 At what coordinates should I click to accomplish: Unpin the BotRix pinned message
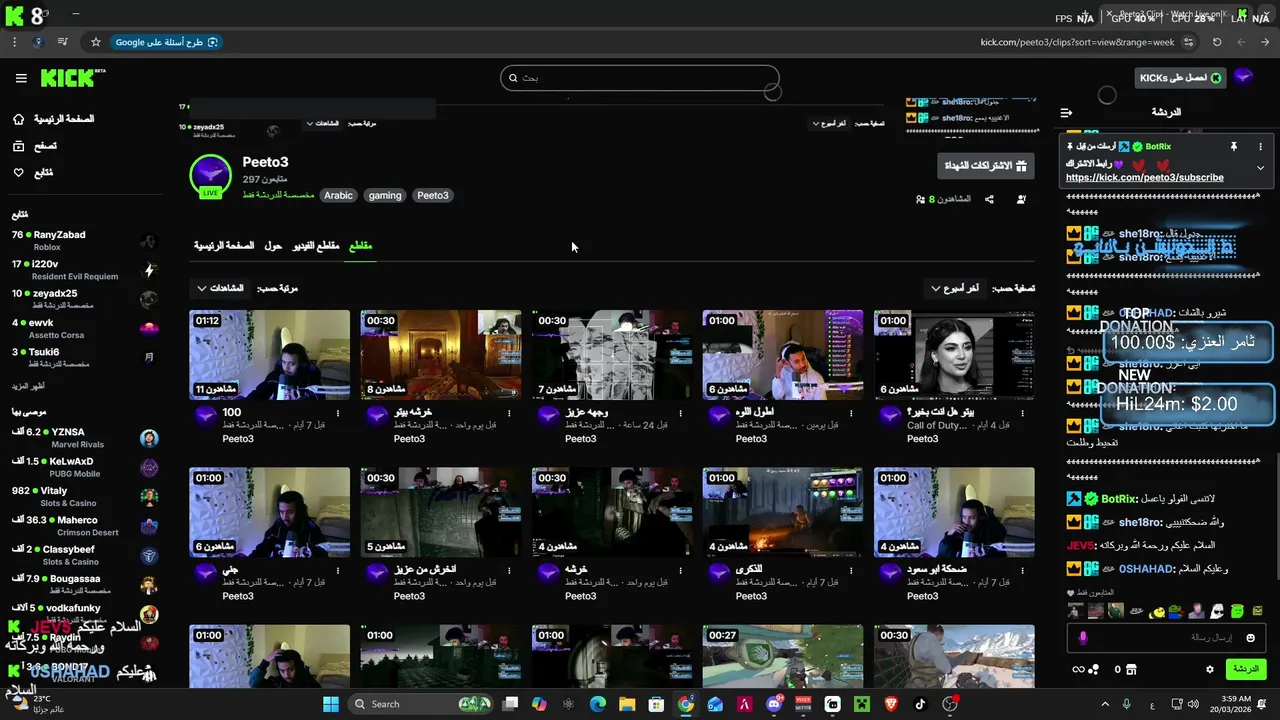click(x=1234, y=146)
